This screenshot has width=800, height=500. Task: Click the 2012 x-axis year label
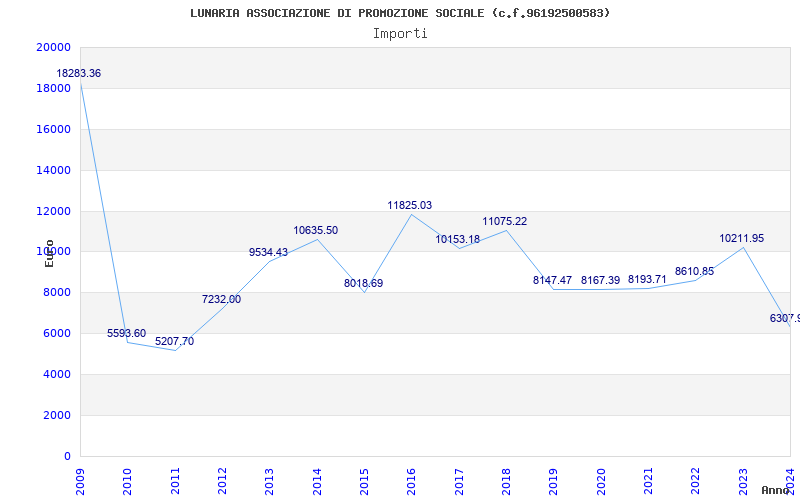[x=222, y=482]
